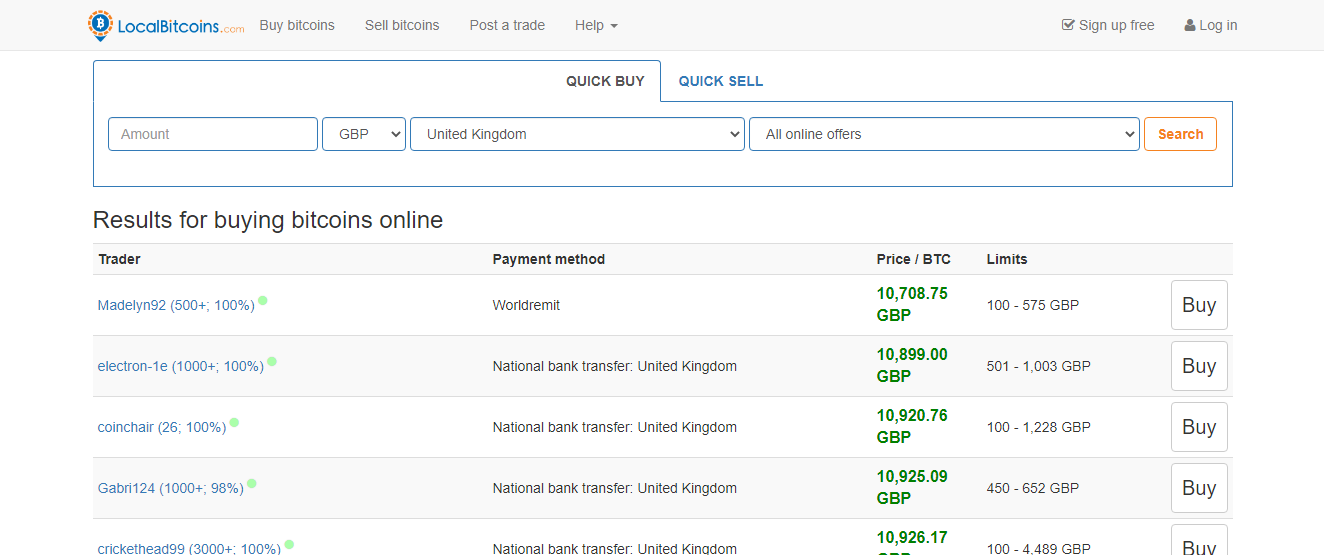Expand the Help dropdown menu
Screen dimensions: 1324x555
tap(596, 25)
